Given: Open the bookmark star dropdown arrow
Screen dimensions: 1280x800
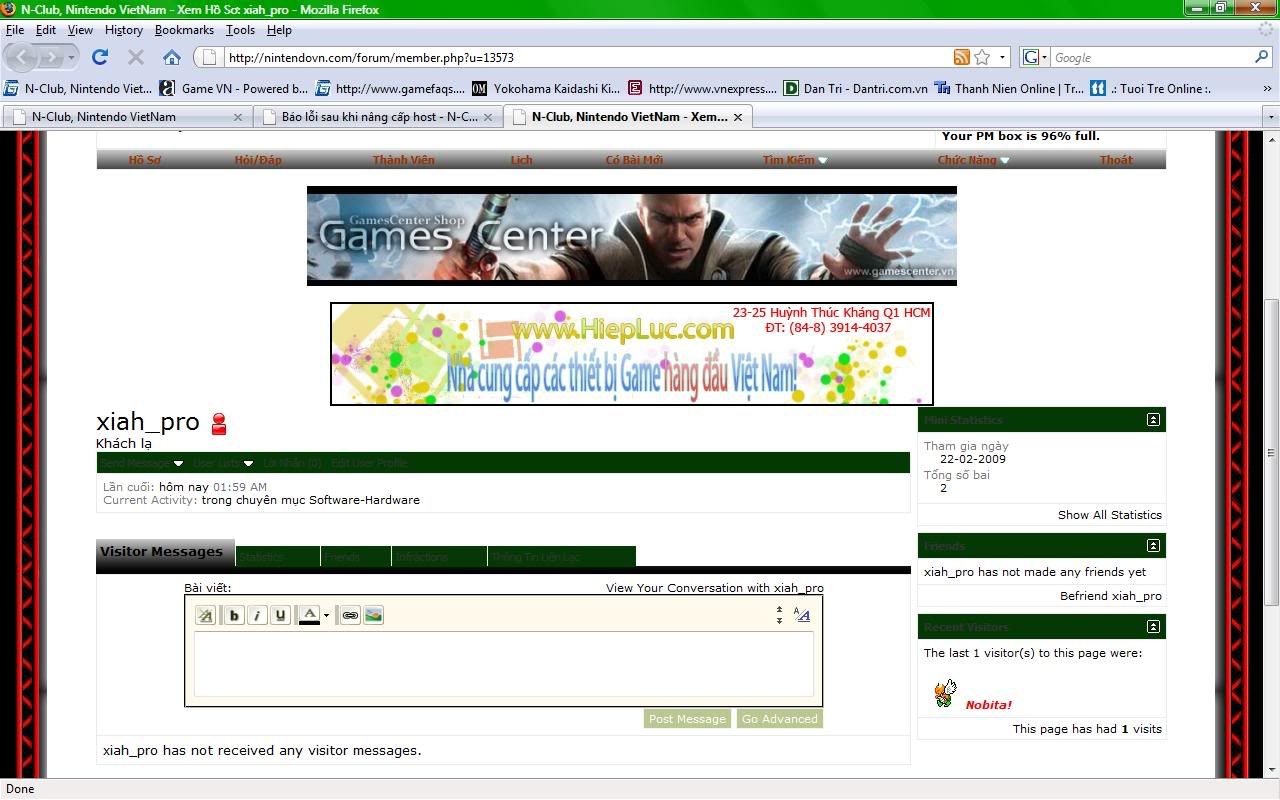Looking at the screenshot, I should (1002, 57).
